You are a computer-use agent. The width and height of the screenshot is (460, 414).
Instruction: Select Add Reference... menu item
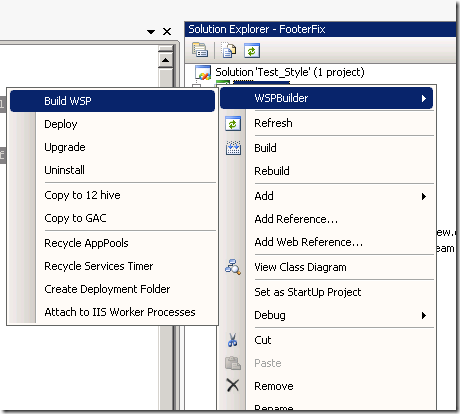(326, 219)
